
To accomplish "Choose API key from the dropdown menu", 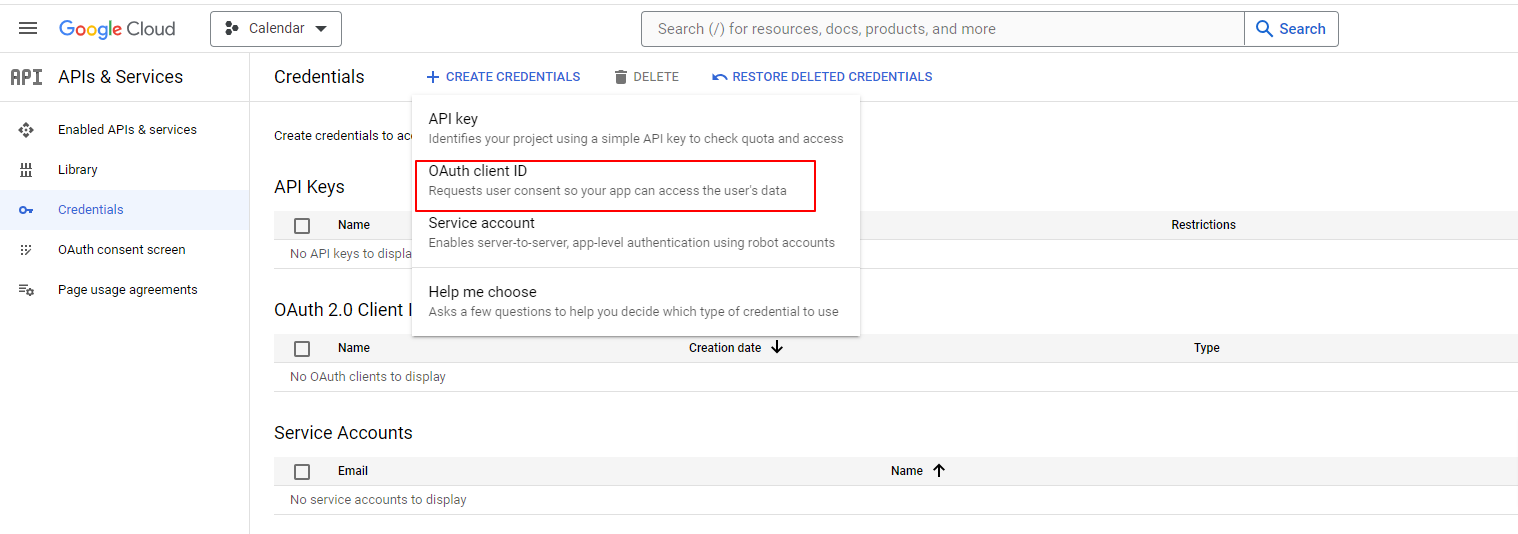I will [x=636, y=128].
